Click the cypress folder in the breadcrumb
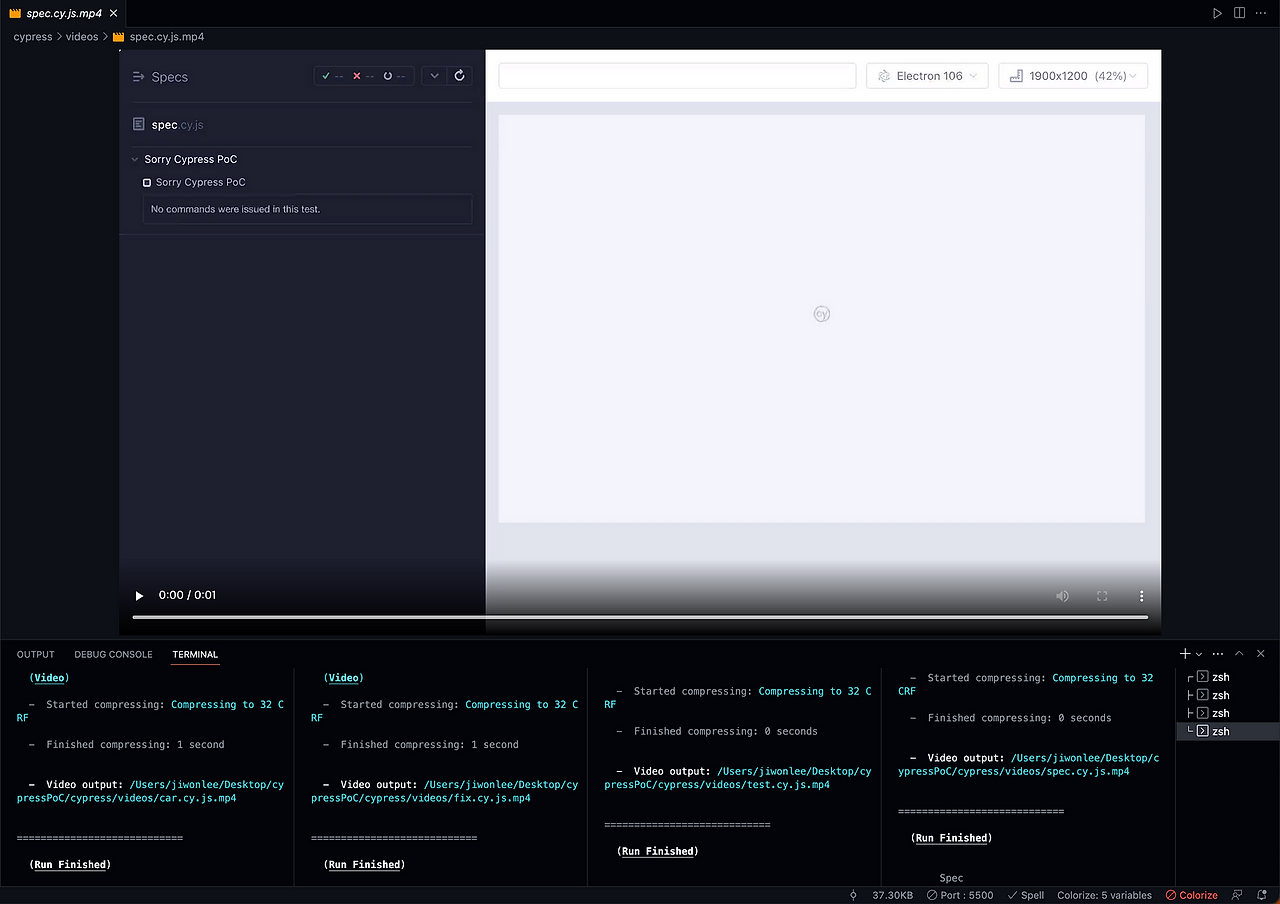The width and height of the screenshot is (1280, 904). coord(33,37)
